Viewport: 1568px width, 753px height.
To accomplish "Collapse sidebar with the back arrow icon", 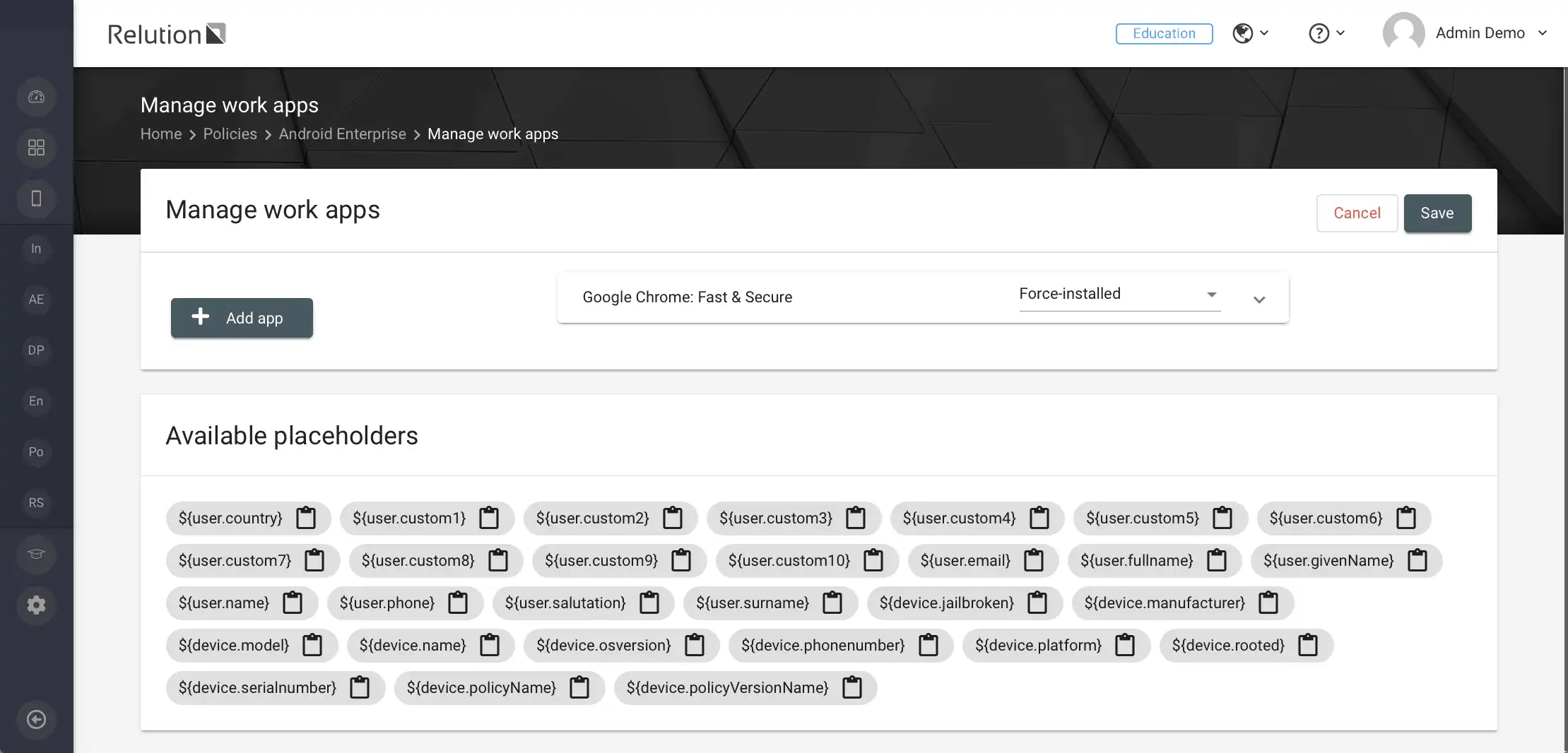I will coord(36,719).
